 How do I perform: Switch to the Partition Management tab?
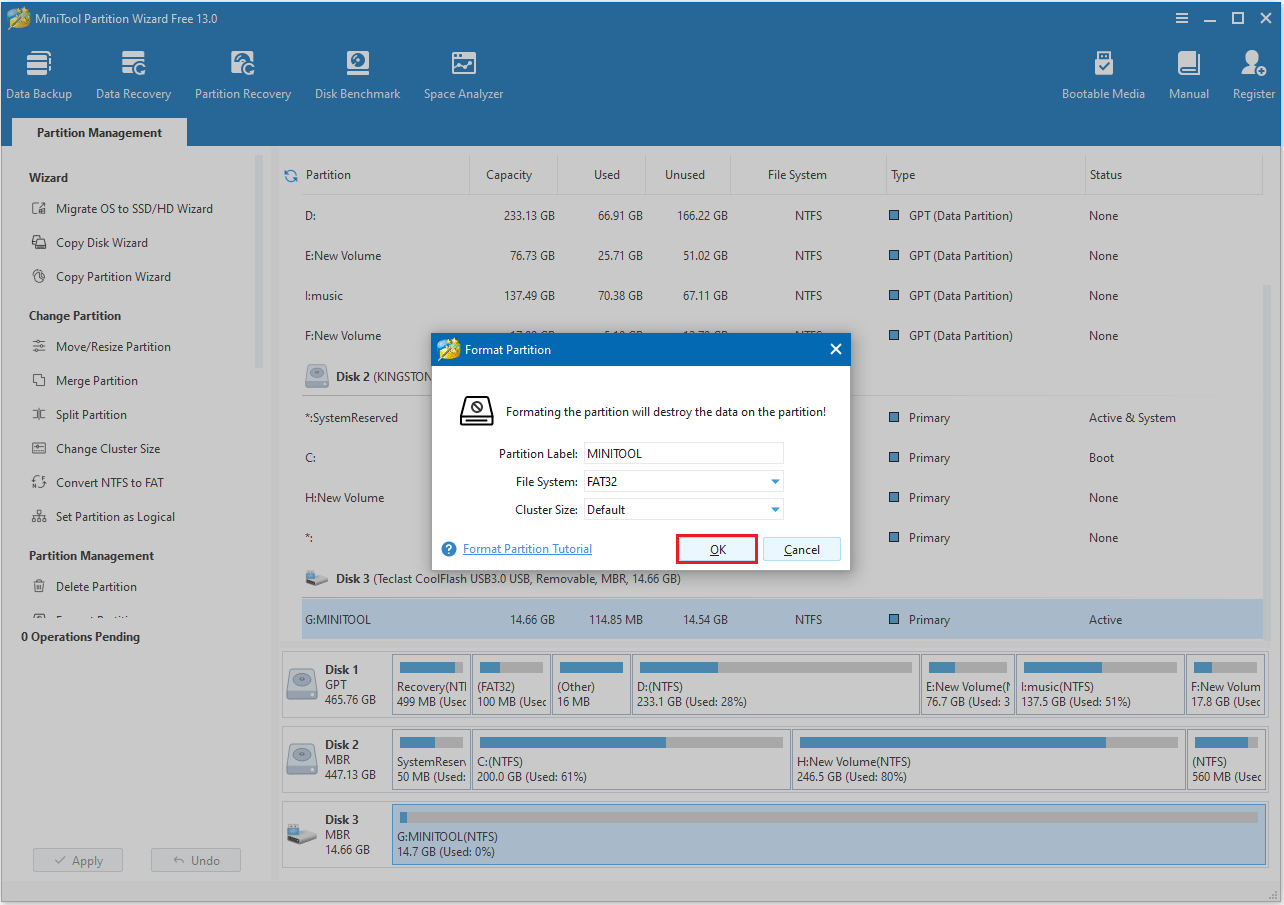(x=98, y=132)
